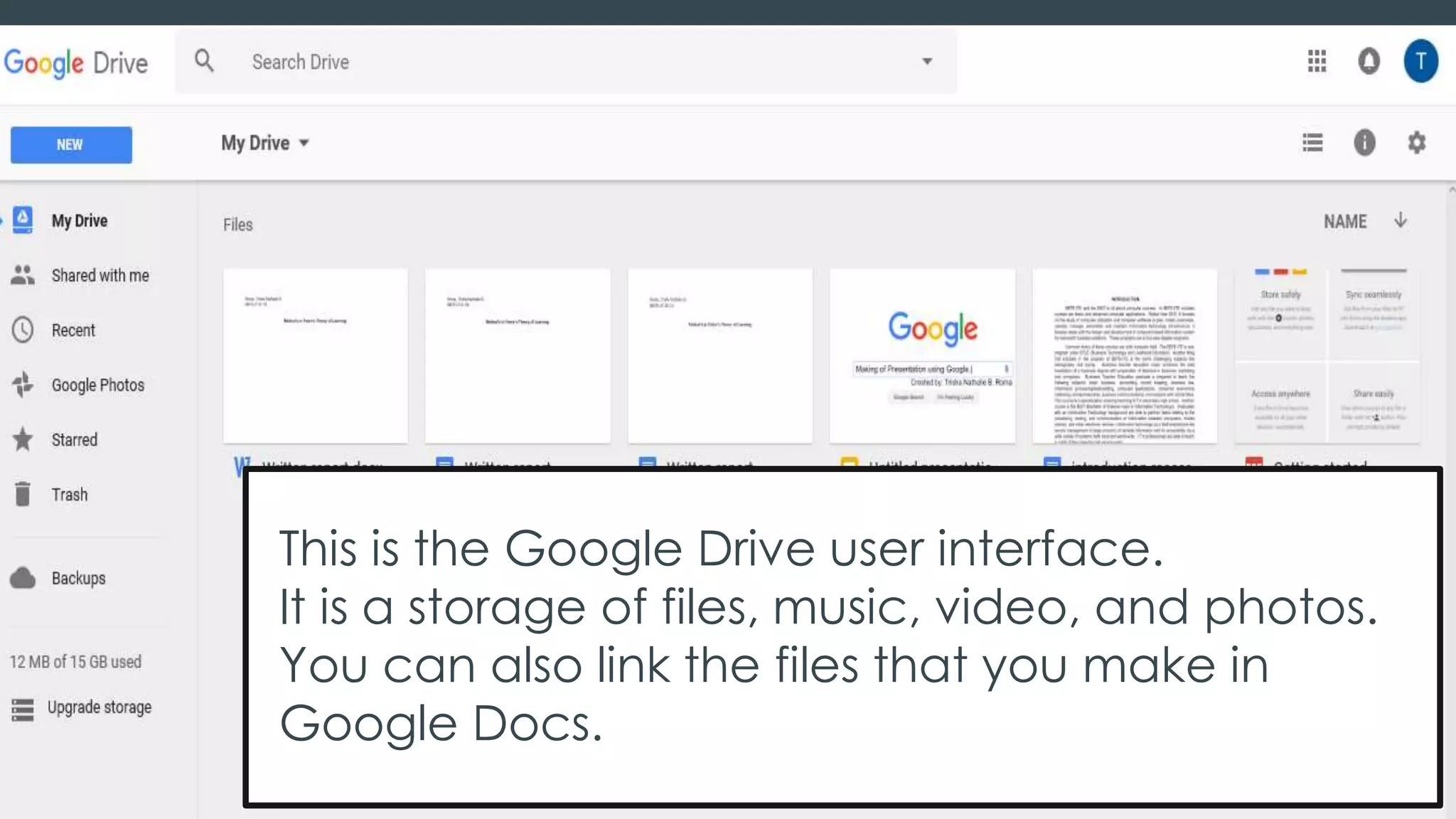Click the search magnifier icon
The width and height of the screenshot is (1456, 819).
(x=204, y=61)
